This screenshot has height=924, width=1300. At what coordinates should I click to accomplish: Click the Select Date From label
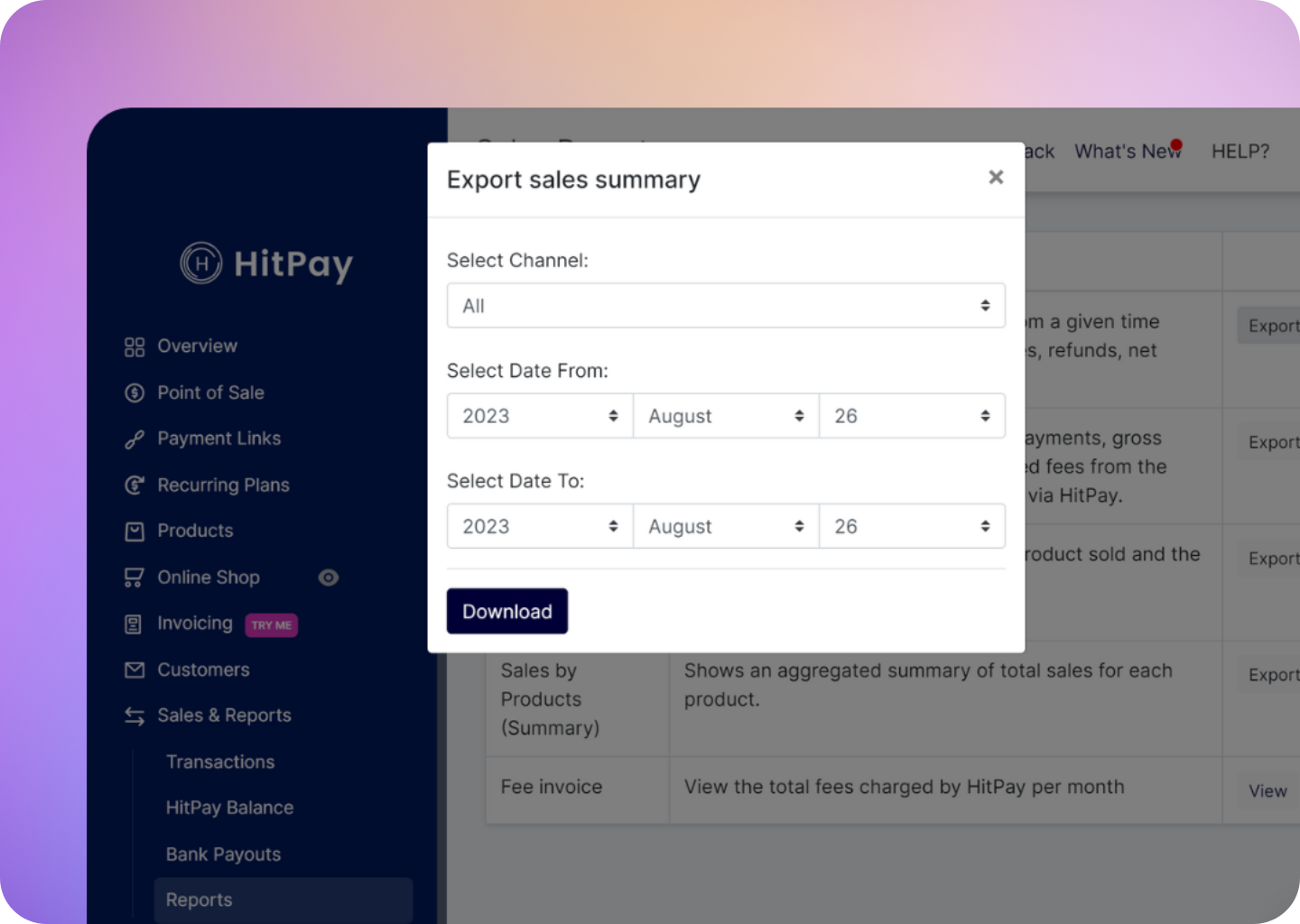pos(527,371)
